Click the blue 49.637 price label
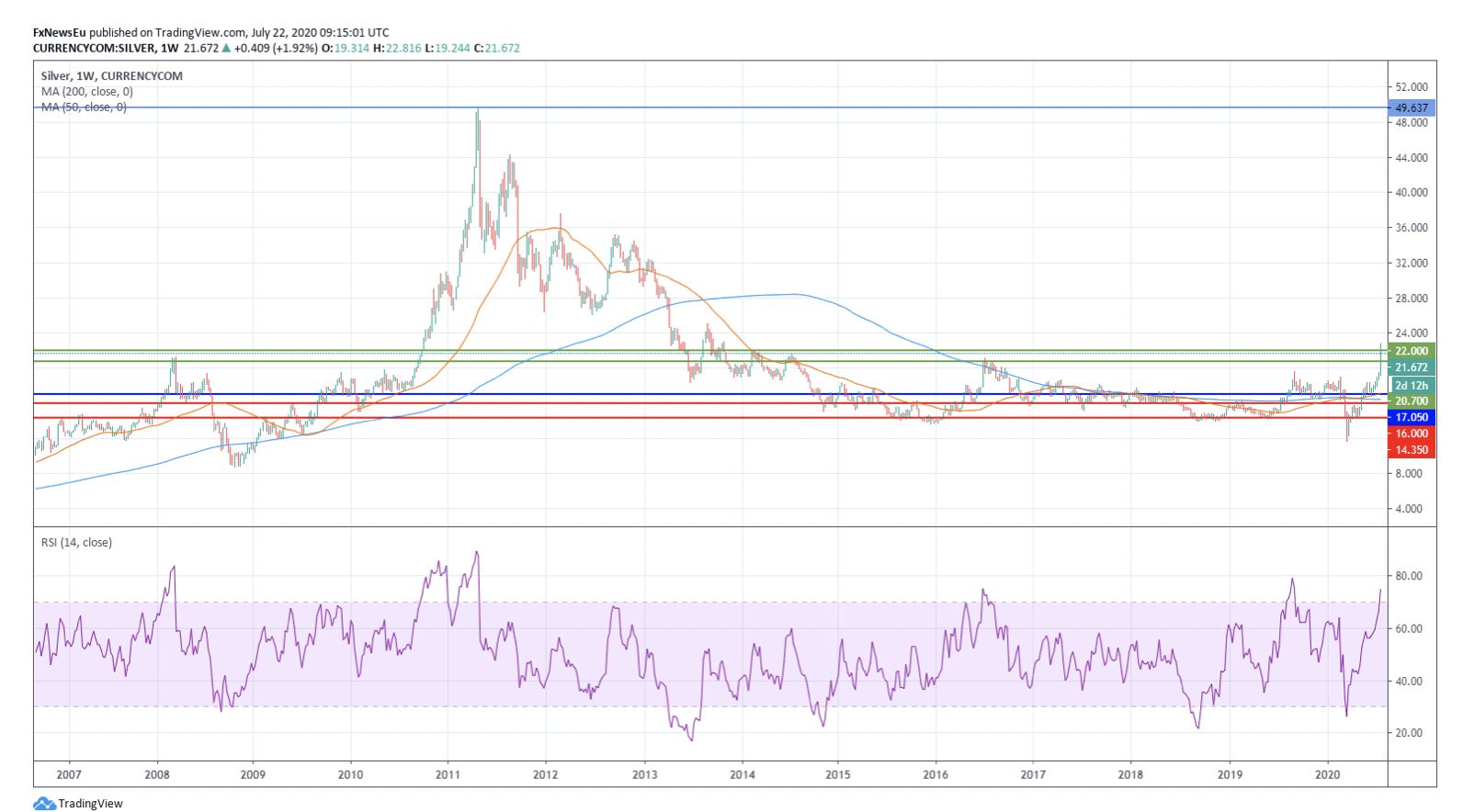This screenshot has width=1463, height=812. (x=1411, y=107)
